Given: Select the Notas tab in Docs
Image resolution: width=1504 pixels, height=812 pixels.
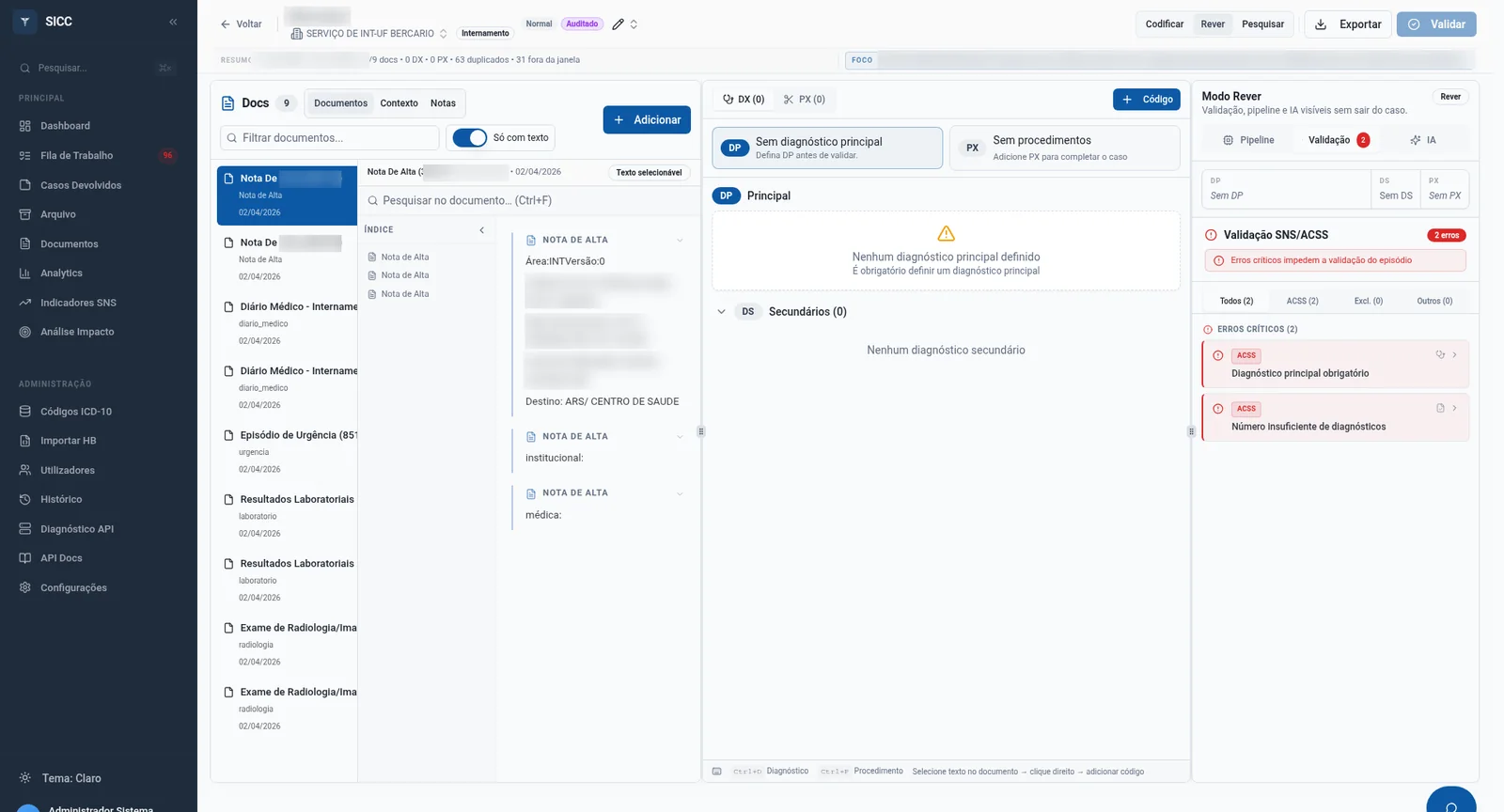Looking at the screenshot, I should [x=443, y=103].
